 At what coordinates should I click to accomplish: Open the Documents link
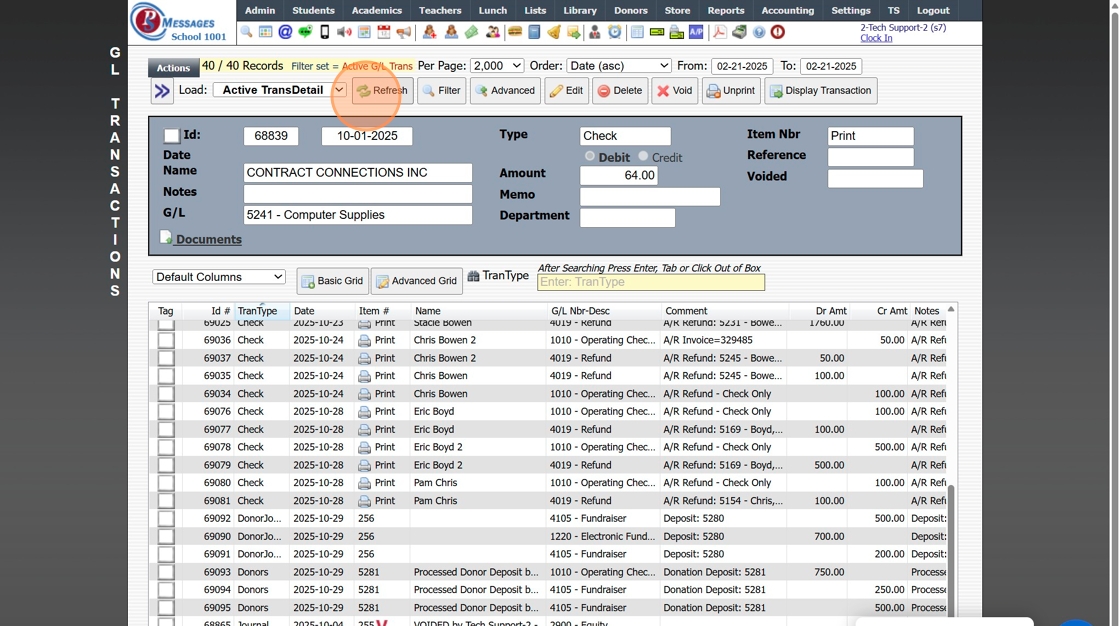(x=208, y=240)
